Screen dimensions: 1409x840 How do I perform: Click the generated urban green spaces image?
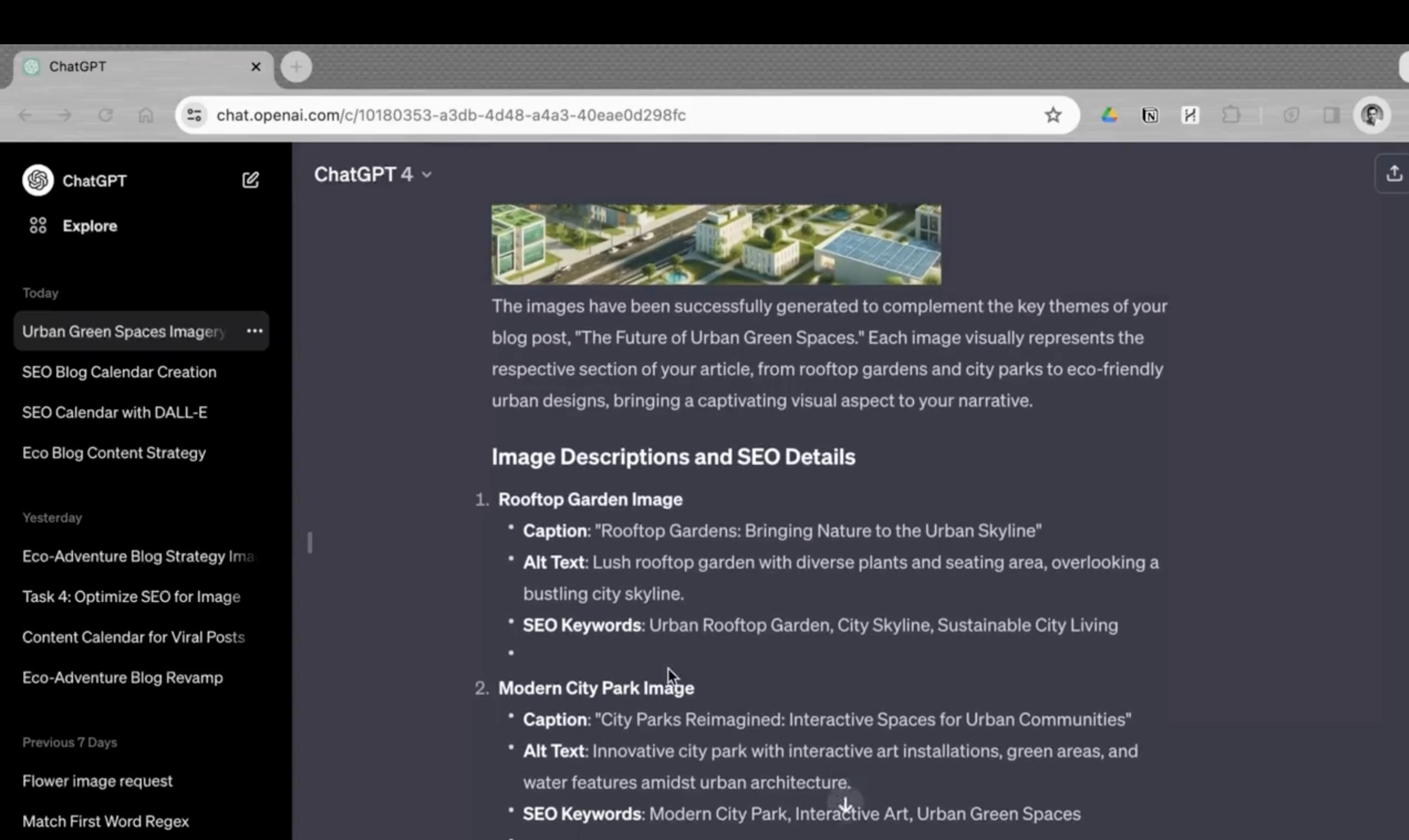(x=716, y=244)
